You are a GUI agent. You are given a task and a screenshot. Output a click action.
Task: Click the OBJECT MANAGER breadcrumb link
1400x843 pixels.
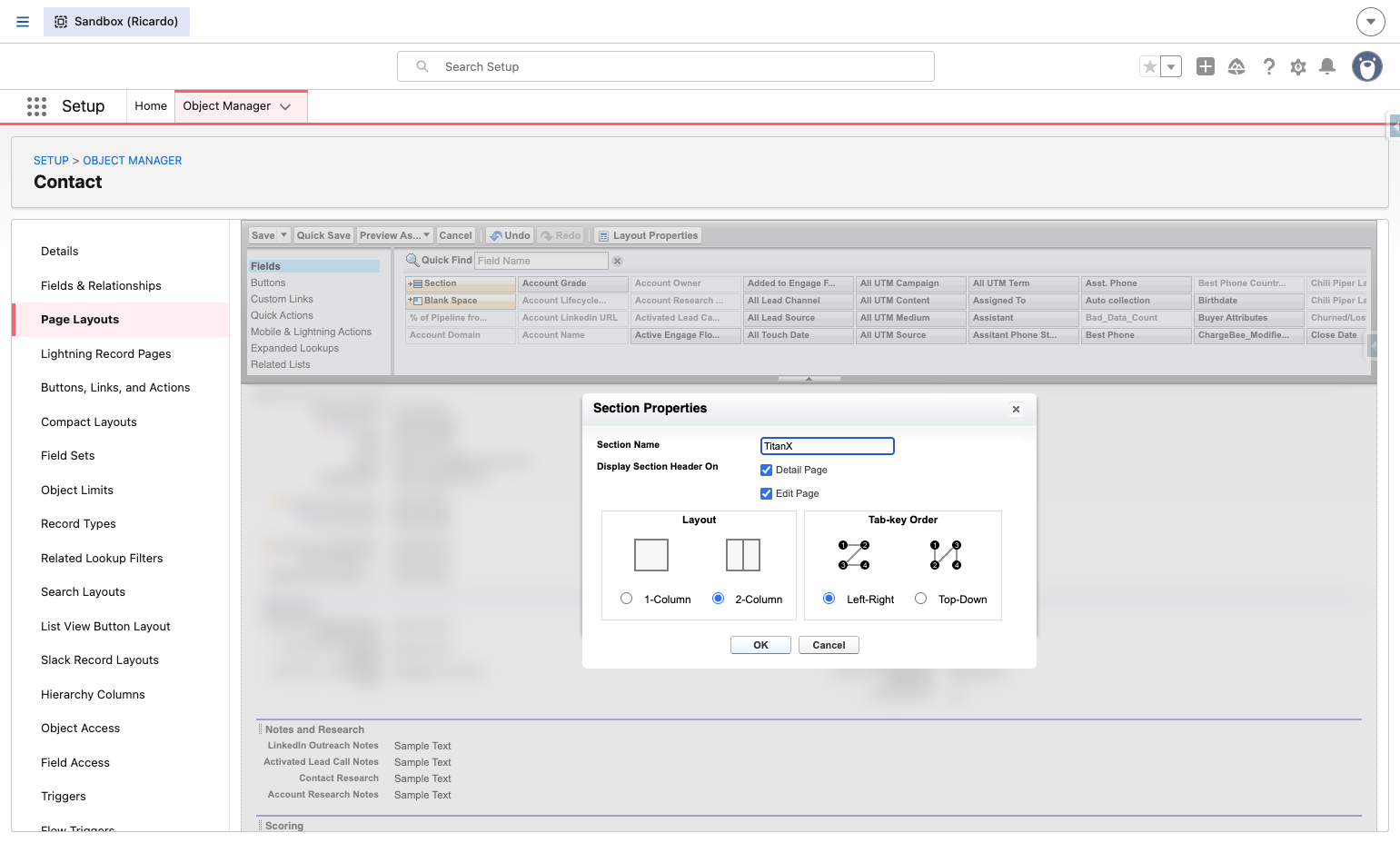tap(133, 161)
